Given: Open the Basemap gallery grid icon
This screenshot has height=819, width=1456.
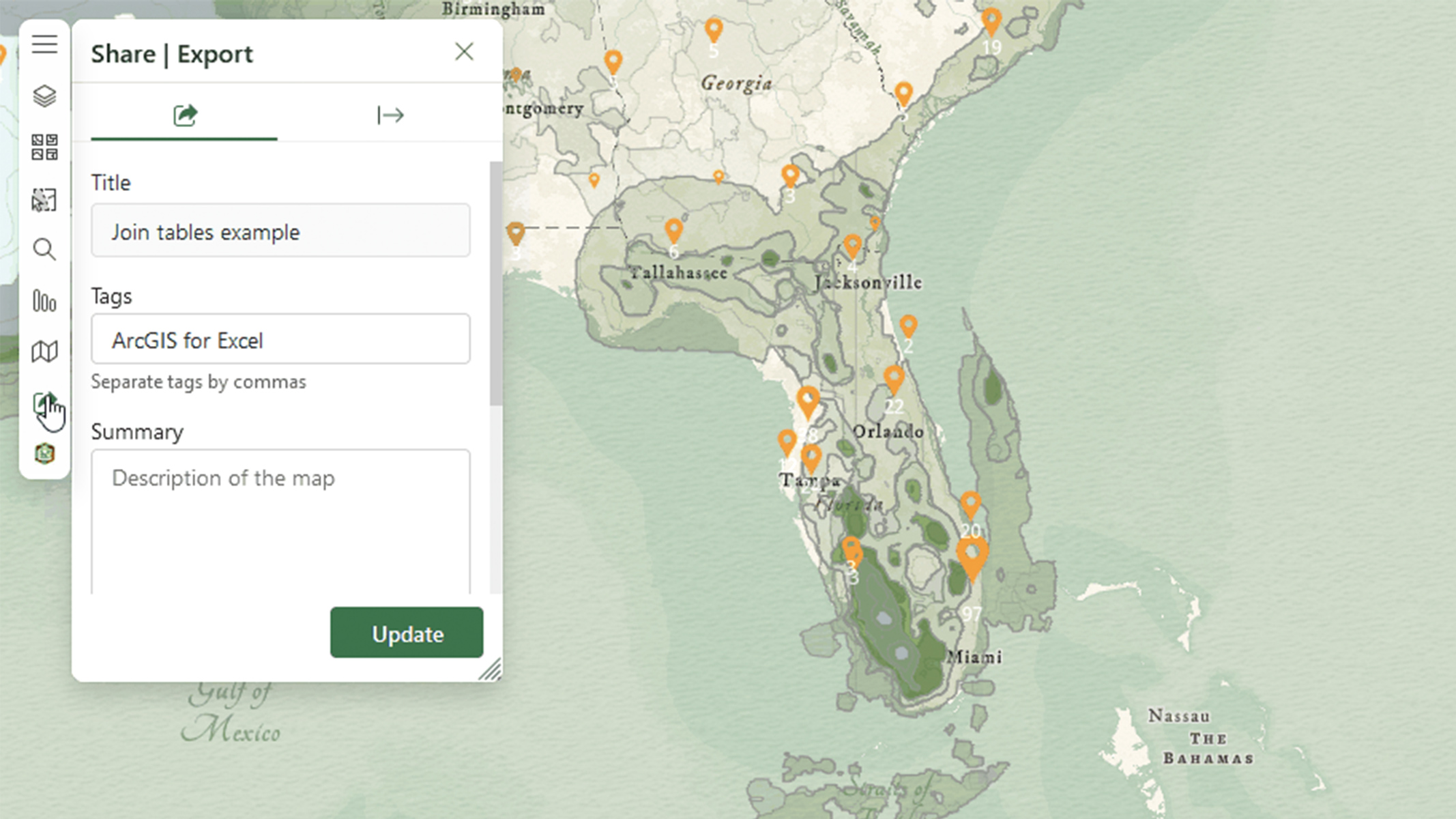Looking at the screenshot, I should pos(44,147).
